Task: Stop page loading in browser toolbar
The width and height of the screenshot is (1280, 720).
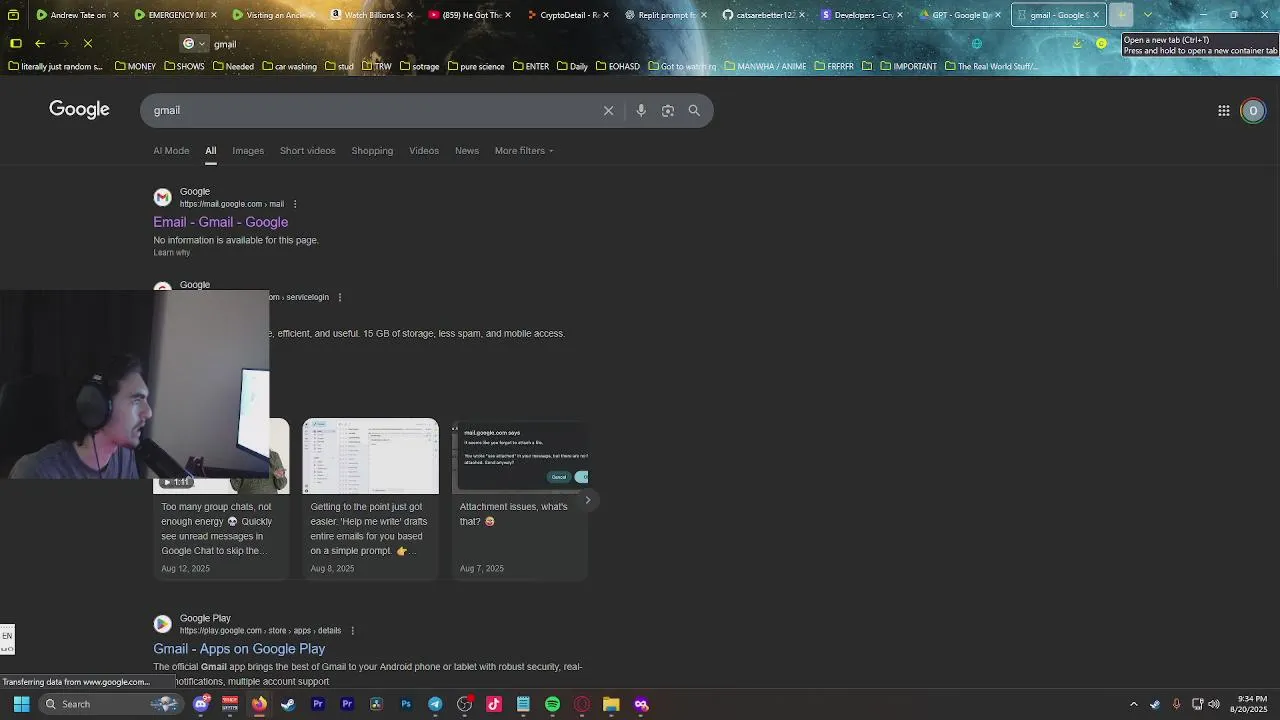Action: (88, 44)
